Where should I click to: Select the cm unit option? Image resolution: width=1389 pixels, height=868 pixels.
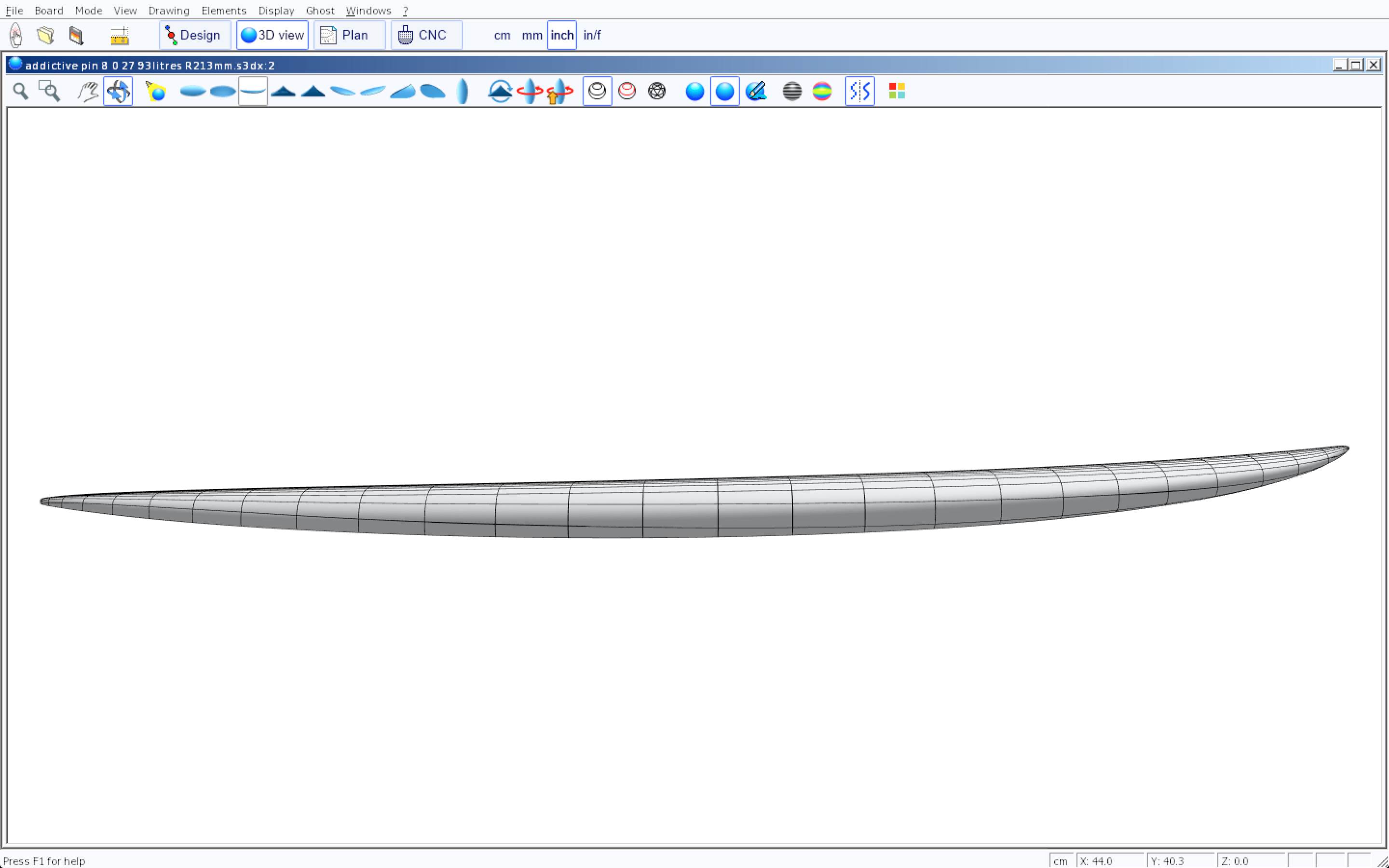click(x=502, y=36)
